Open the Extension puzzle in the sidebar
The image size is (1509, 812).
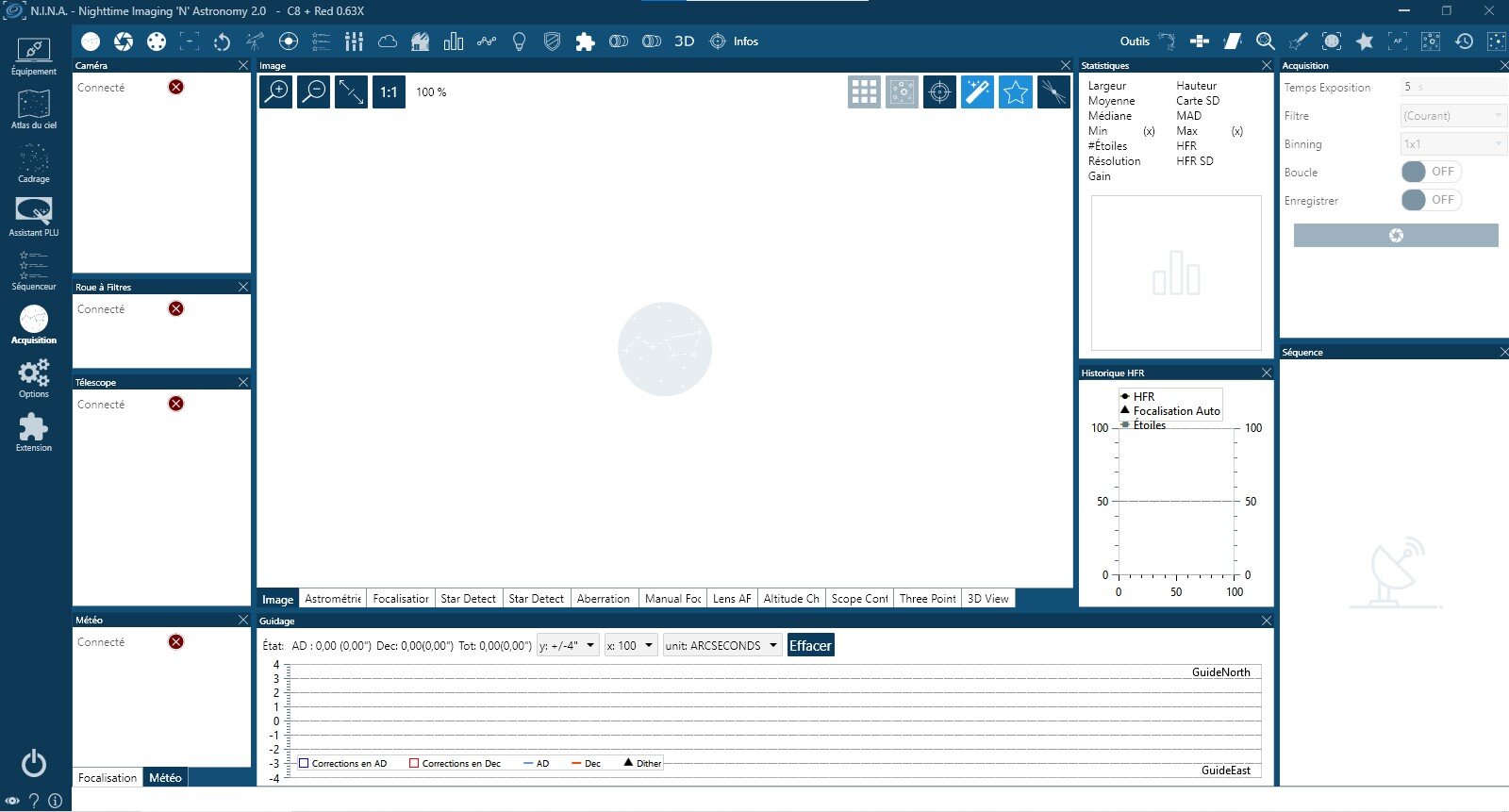pyautogui.click(x=34, y=432)
